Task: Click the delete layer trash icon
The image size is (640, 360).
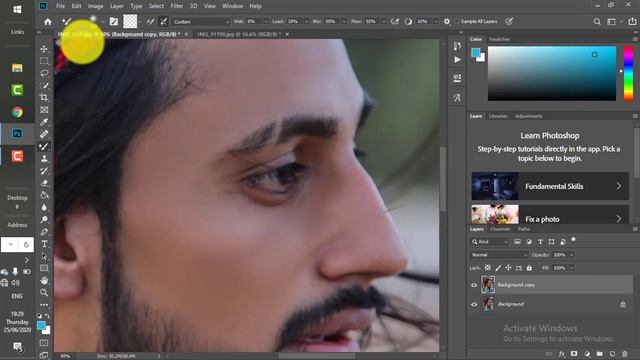Action: click(624, 354)
